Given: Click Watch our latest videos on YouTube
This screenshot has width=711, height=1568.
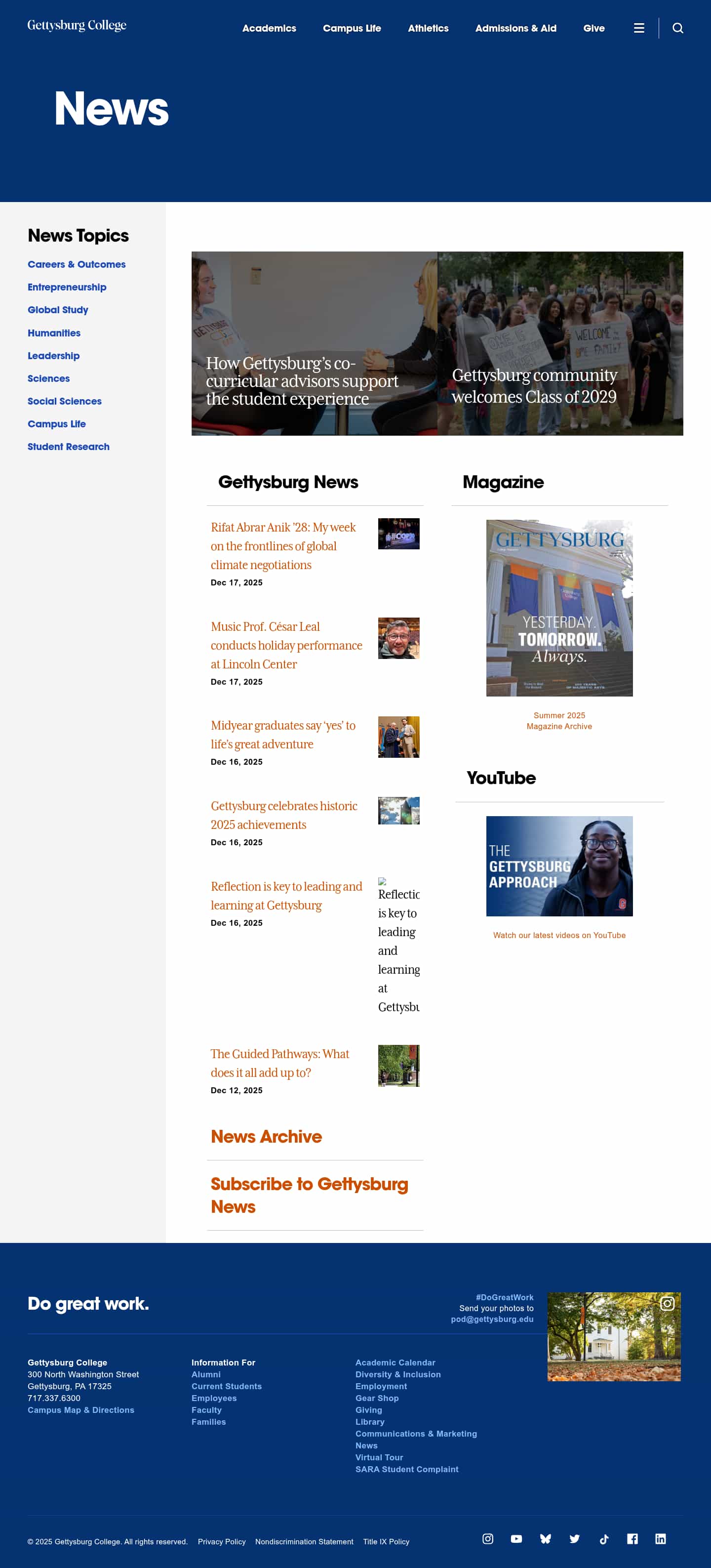Looking at the screenshot, I should pos(559,935).
